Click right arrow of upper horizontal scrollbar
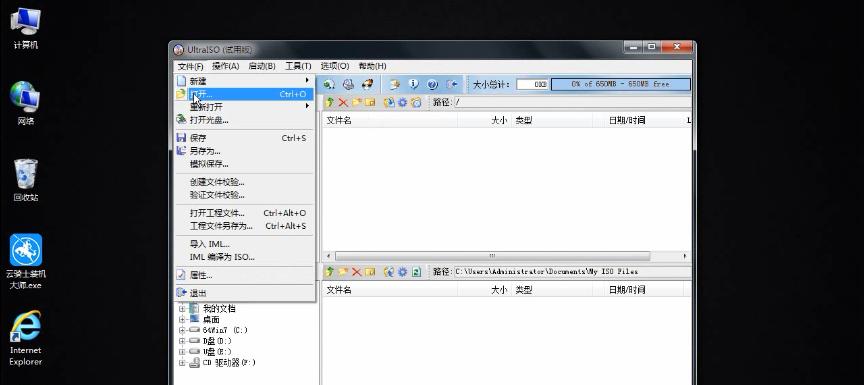This screenshot has height=385, width=864. tap(685, 256)
